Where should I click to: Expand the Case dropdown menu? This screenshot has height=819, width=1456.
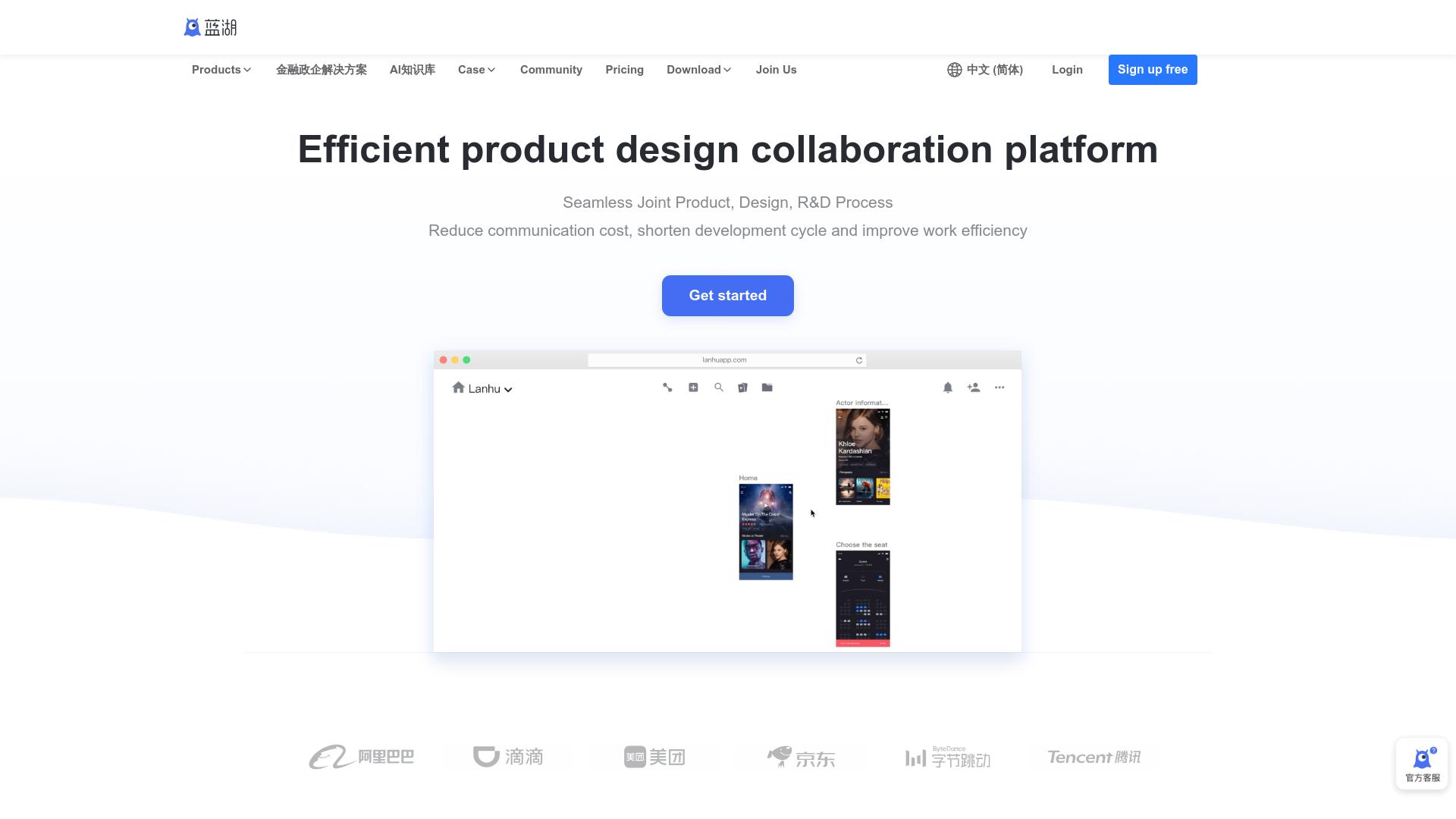click(x=477, y=69)
